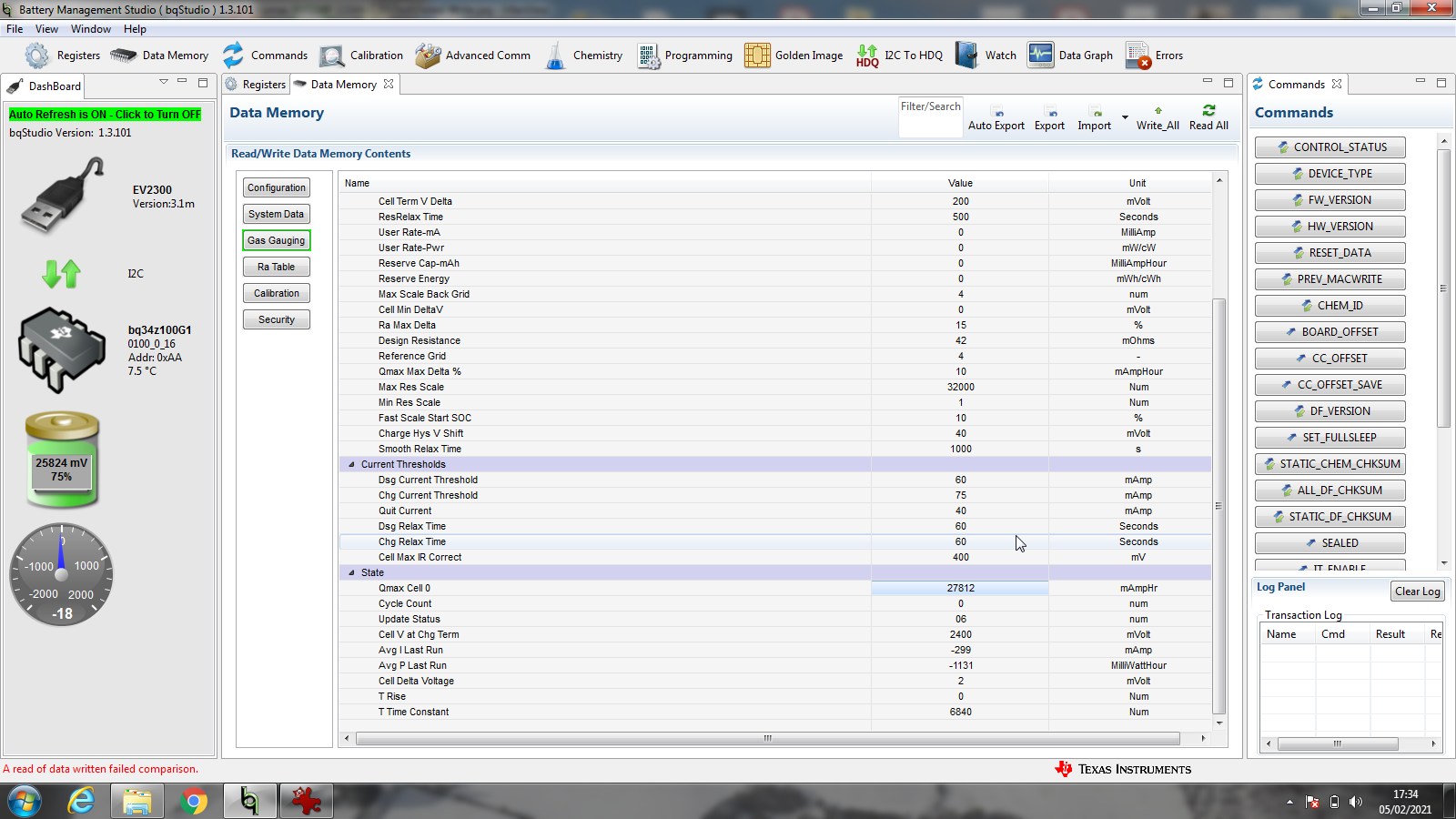Click the Export icon

tap(1050, 112)
